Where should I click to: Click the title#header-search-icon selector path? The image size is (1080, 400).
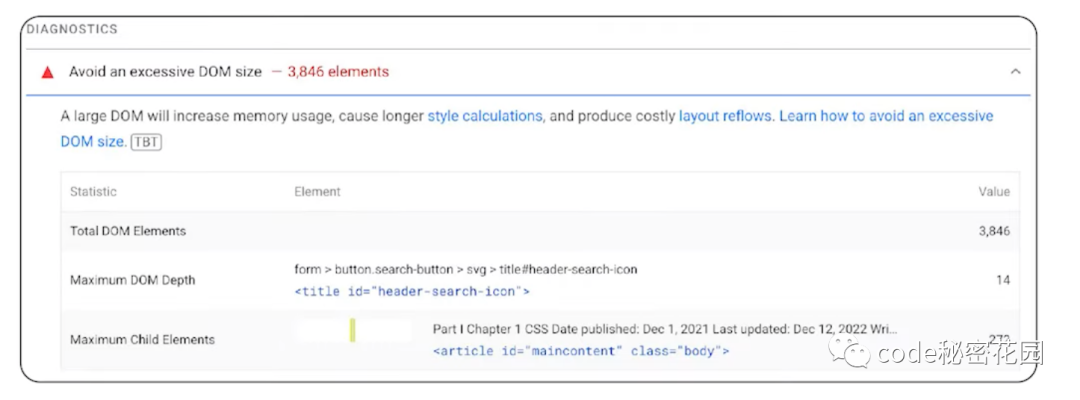[465, 269]
